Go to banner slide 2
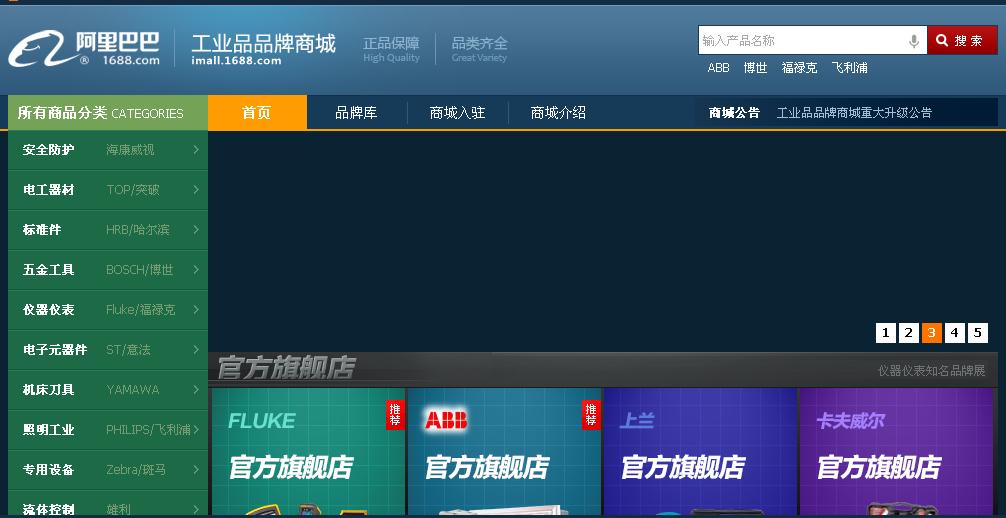 pos(908,332)
